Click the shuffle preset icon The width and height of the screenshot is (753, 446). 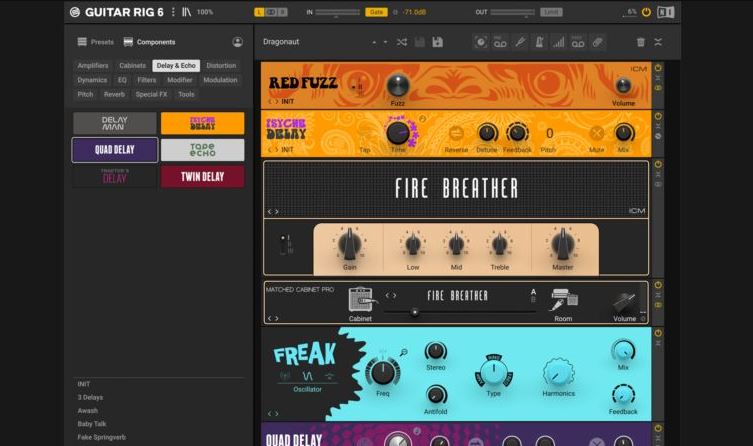[x=402, y=42]
